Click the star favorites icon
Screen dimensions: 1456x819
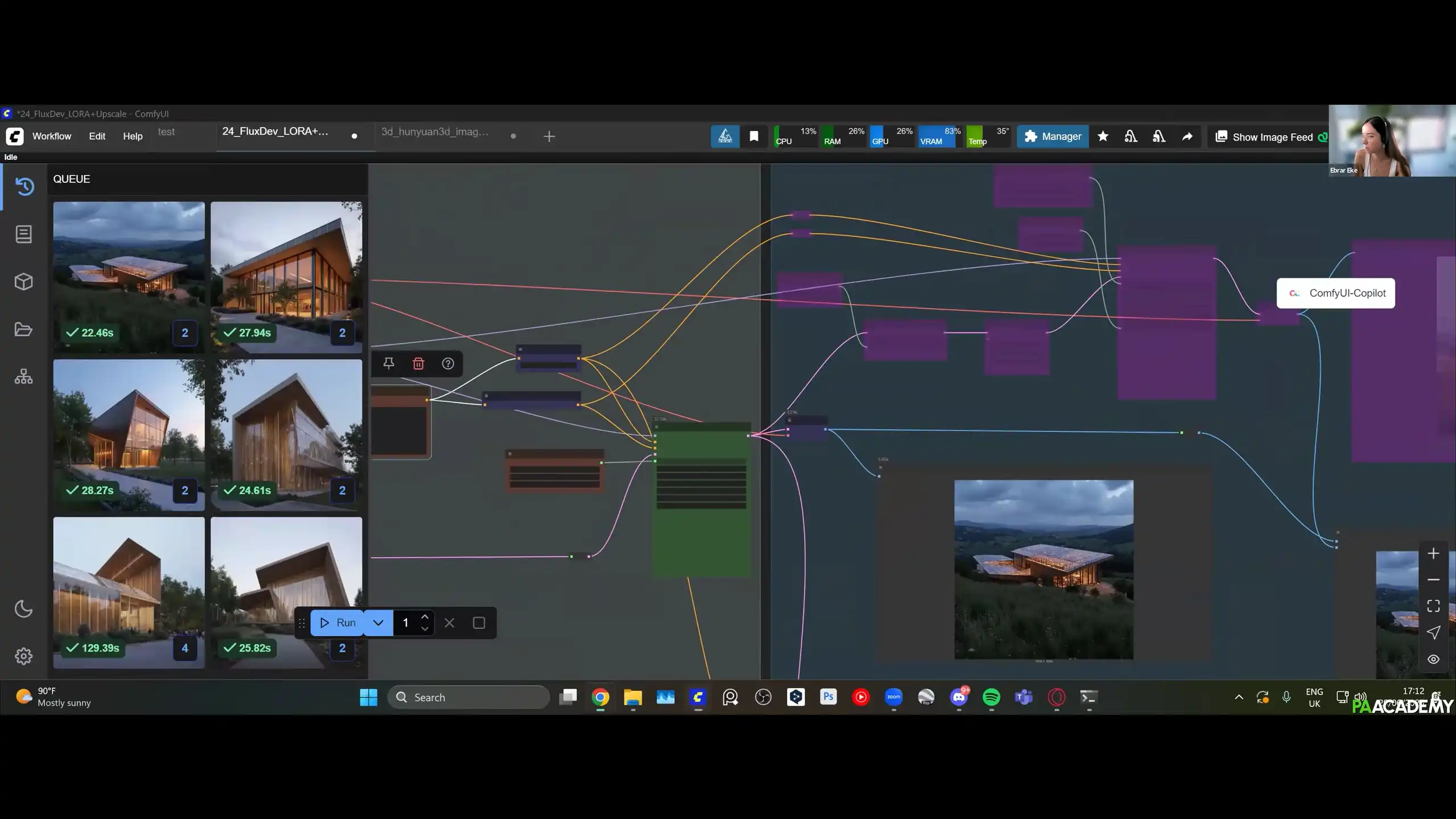(x=1103, y=136)
